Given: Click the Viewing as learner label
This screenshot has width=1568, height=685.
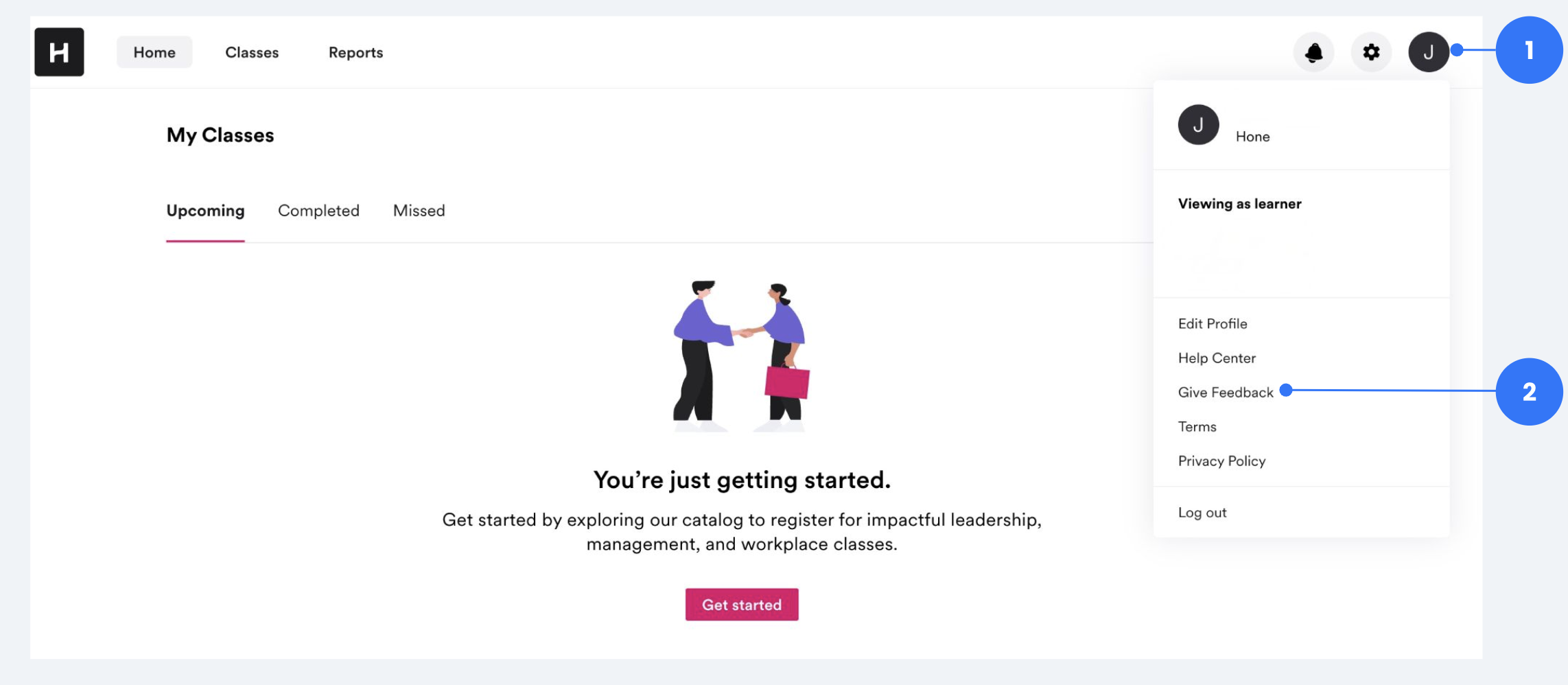Looking at the screenshot, I should click(1239, 203).
